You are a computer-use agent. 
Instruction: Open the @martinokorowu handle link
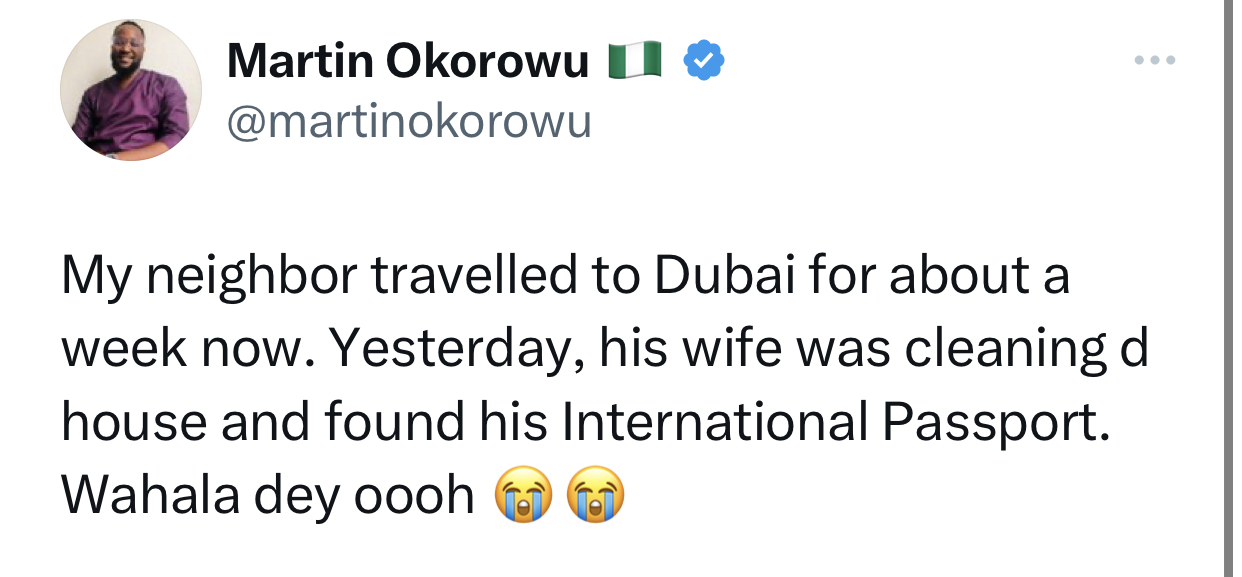(410, 122)
